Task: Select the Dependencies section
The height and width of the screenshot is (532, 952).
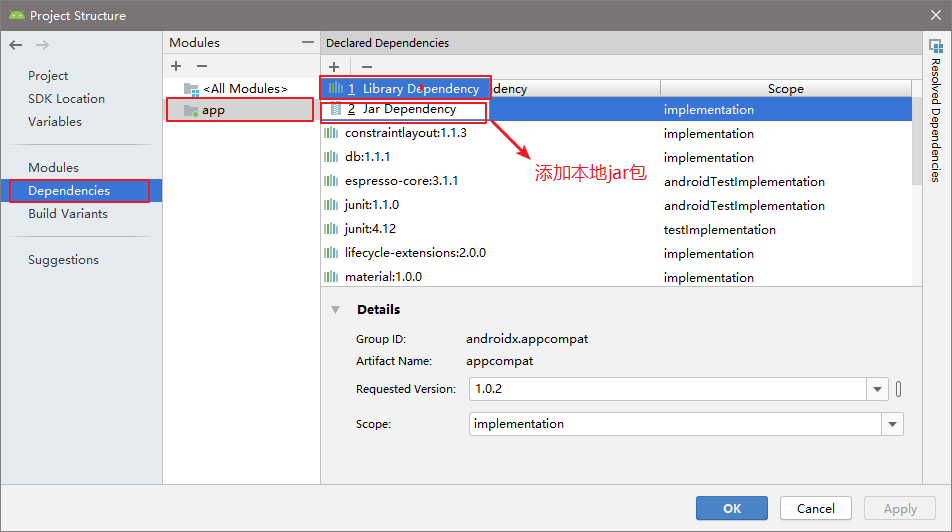Action: pyautogui.click(x=81, y=191)
